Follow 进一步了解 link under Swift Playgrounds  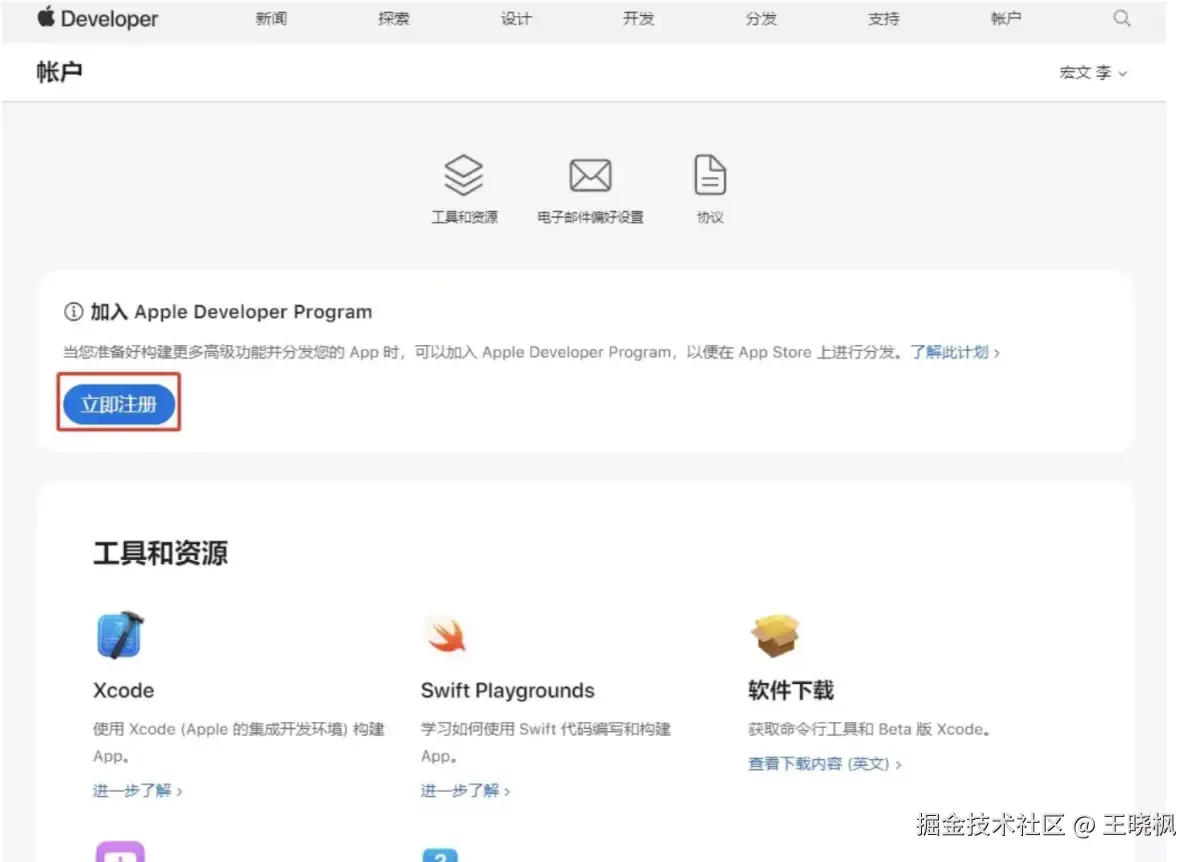pos(465,790)
